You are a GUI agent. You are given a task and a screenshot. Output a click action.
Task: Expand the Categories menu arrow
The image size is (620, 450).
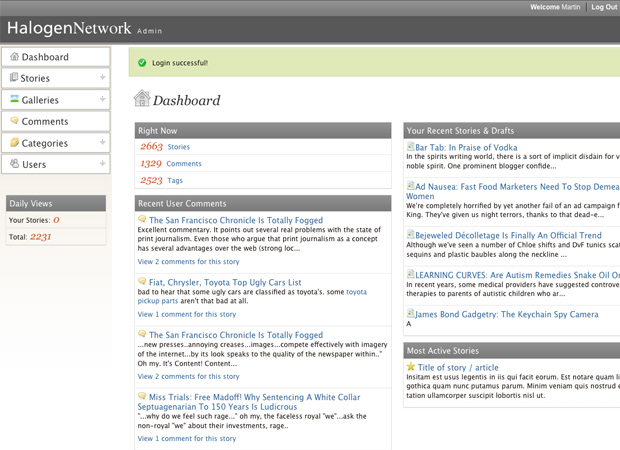[102, 142]
